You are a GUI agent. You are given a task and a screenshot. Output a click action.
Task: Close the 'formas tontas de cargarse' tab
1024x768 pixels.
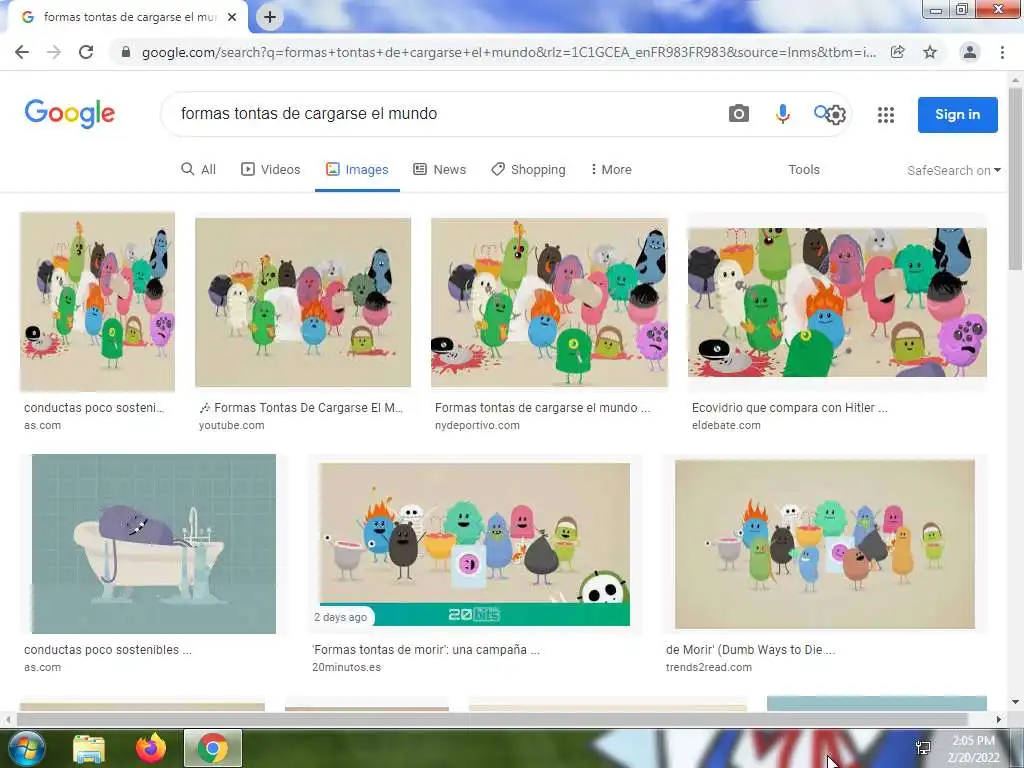pyautogui.click(x=232, y=17)
